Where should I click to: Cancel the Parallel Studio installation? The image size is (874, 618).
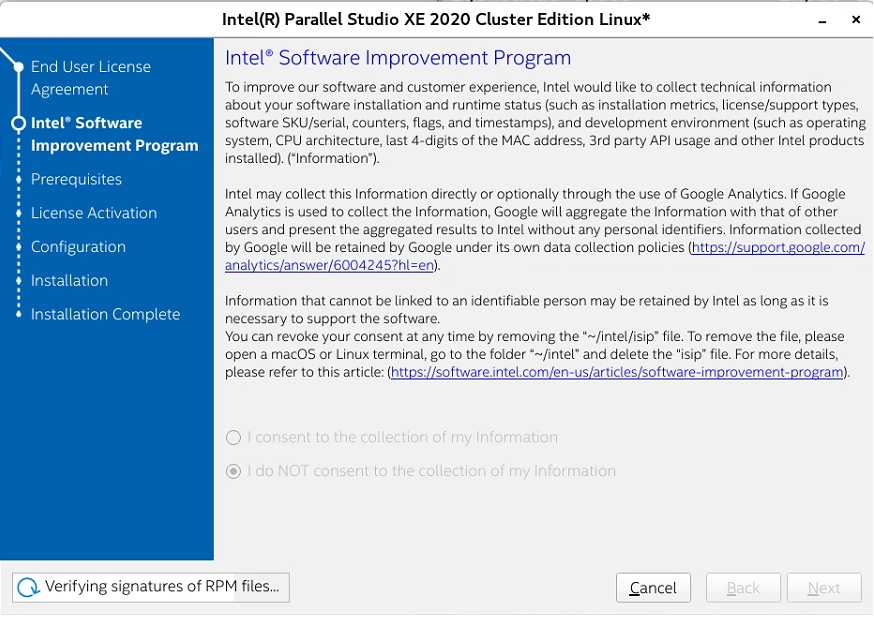653,587
